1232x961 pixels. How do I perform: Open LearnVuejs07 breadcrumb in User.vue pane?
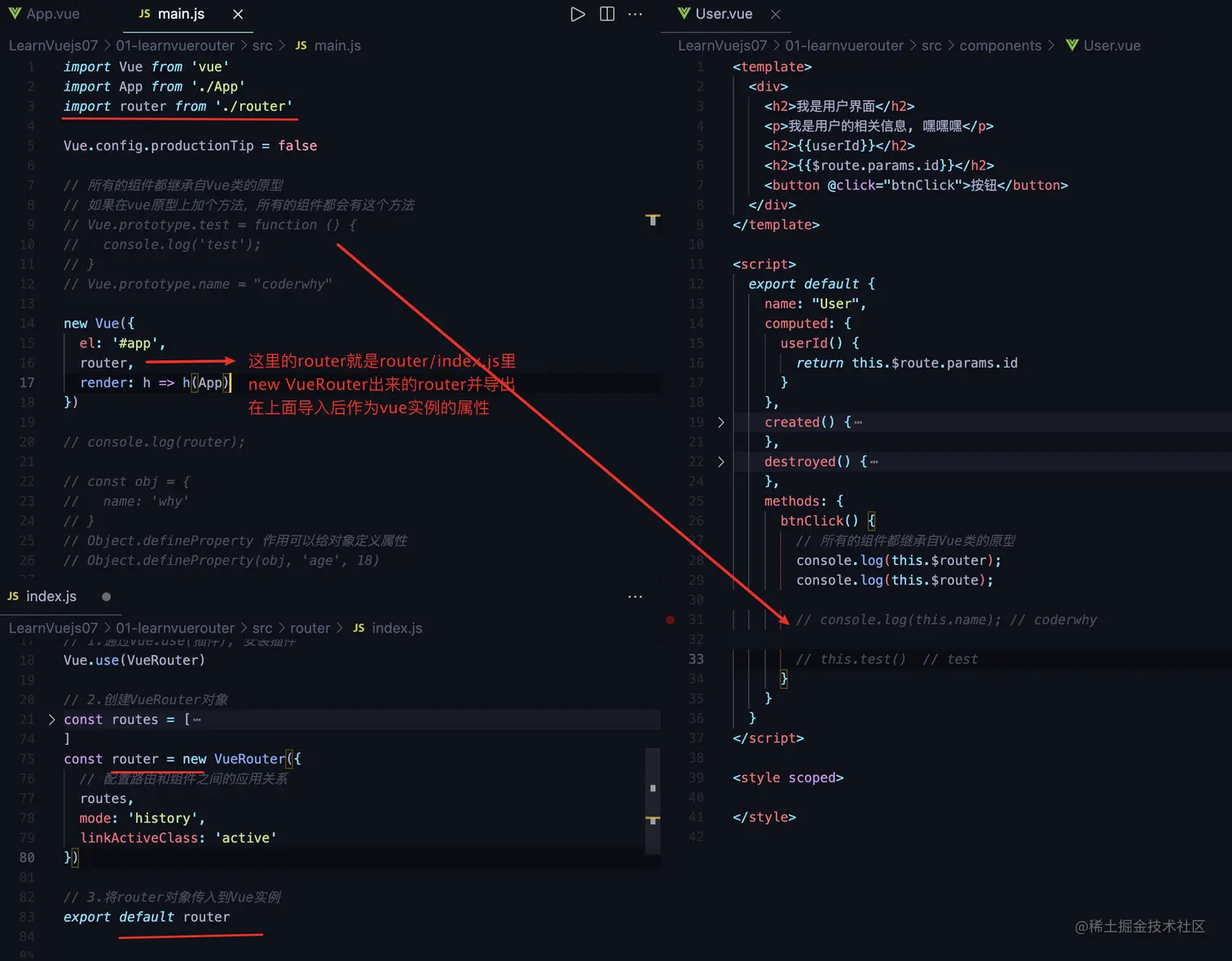pyautogui.click(x=722, y=46)
